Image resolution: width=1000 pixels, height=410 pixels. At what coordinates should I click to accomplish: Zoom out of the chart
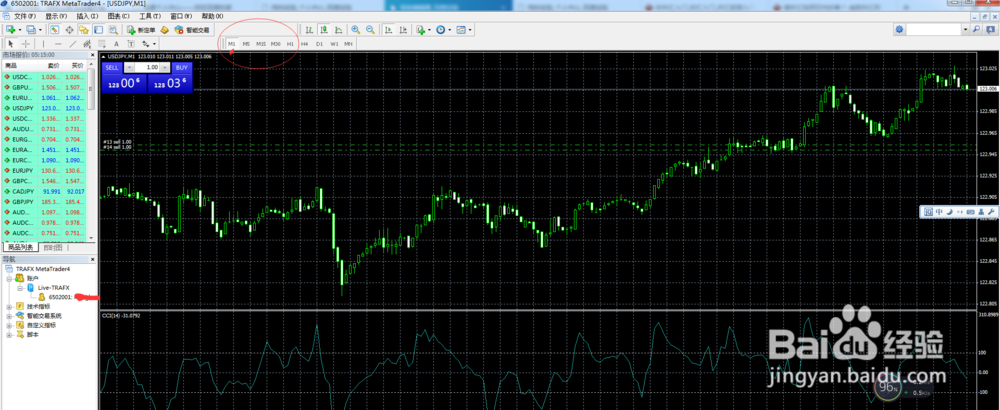pos(371,29)
